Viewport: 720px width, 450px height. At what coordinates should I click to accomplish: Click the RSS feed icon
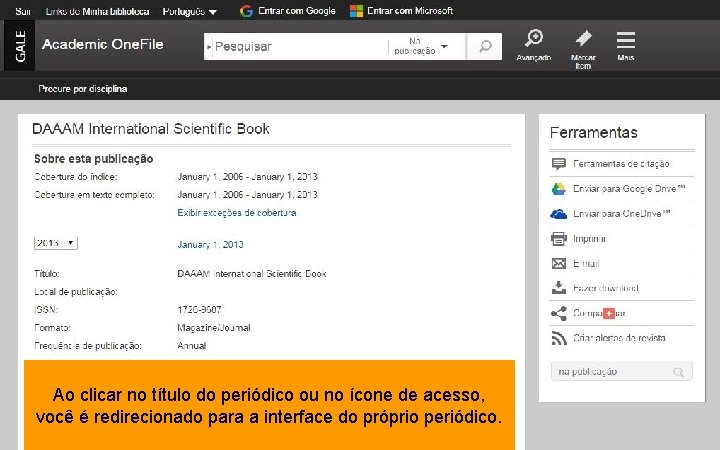(559, 338)
